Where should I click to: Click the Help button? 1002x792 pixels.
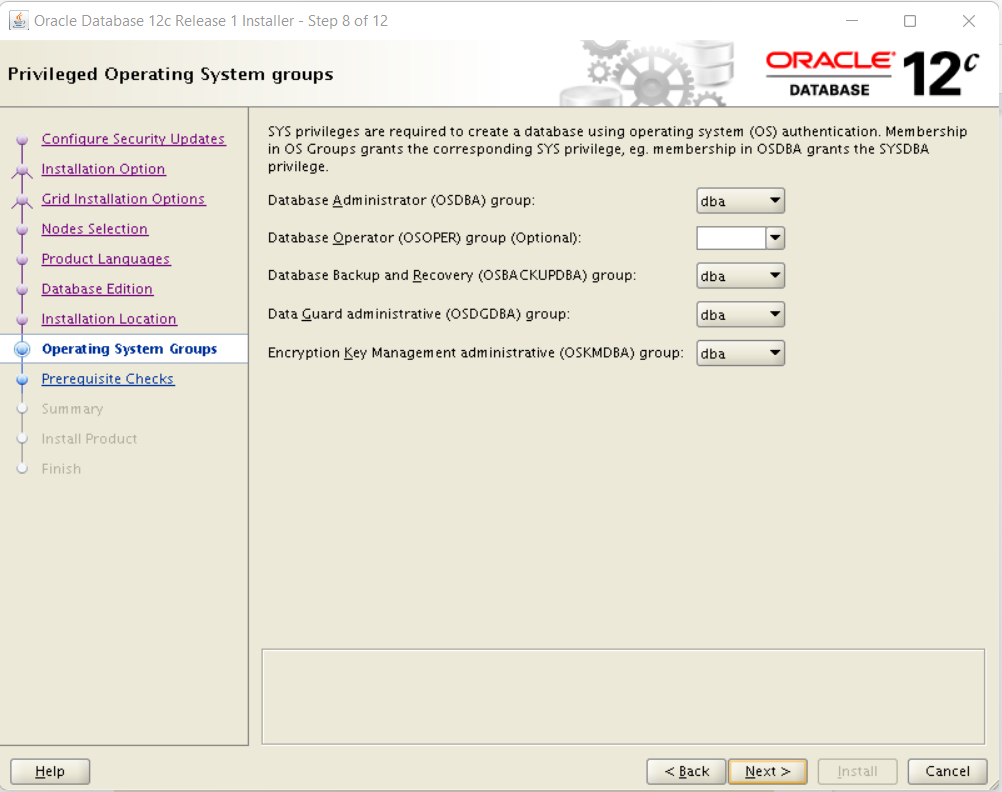tap(50, 772)
